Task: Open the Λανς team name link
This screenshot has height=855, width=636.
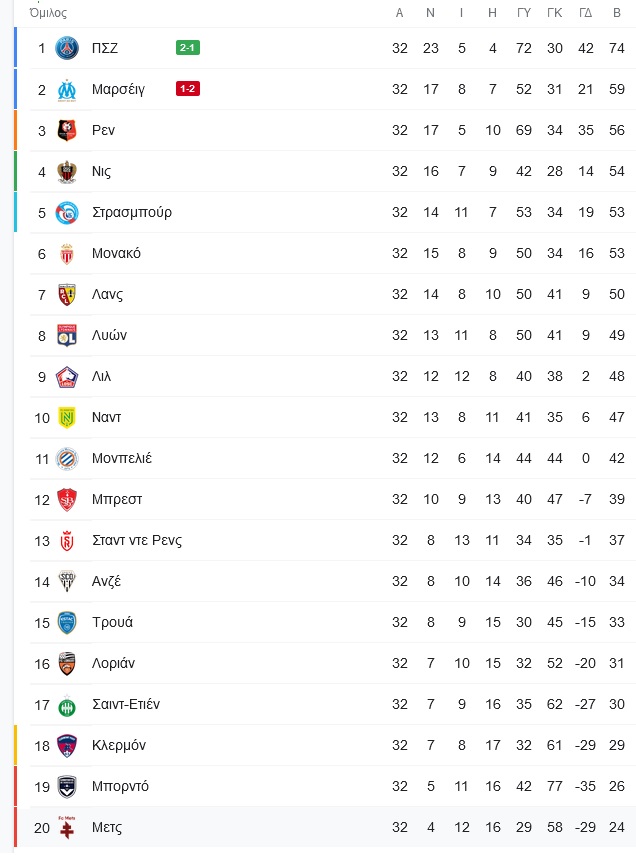Action: click(107, 294)
